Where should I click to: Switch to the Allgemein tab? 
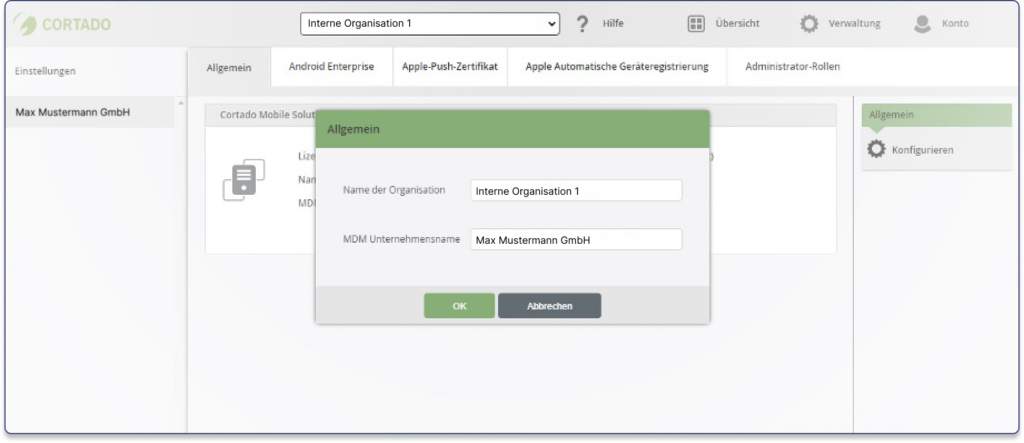click(x=229, y=67)
